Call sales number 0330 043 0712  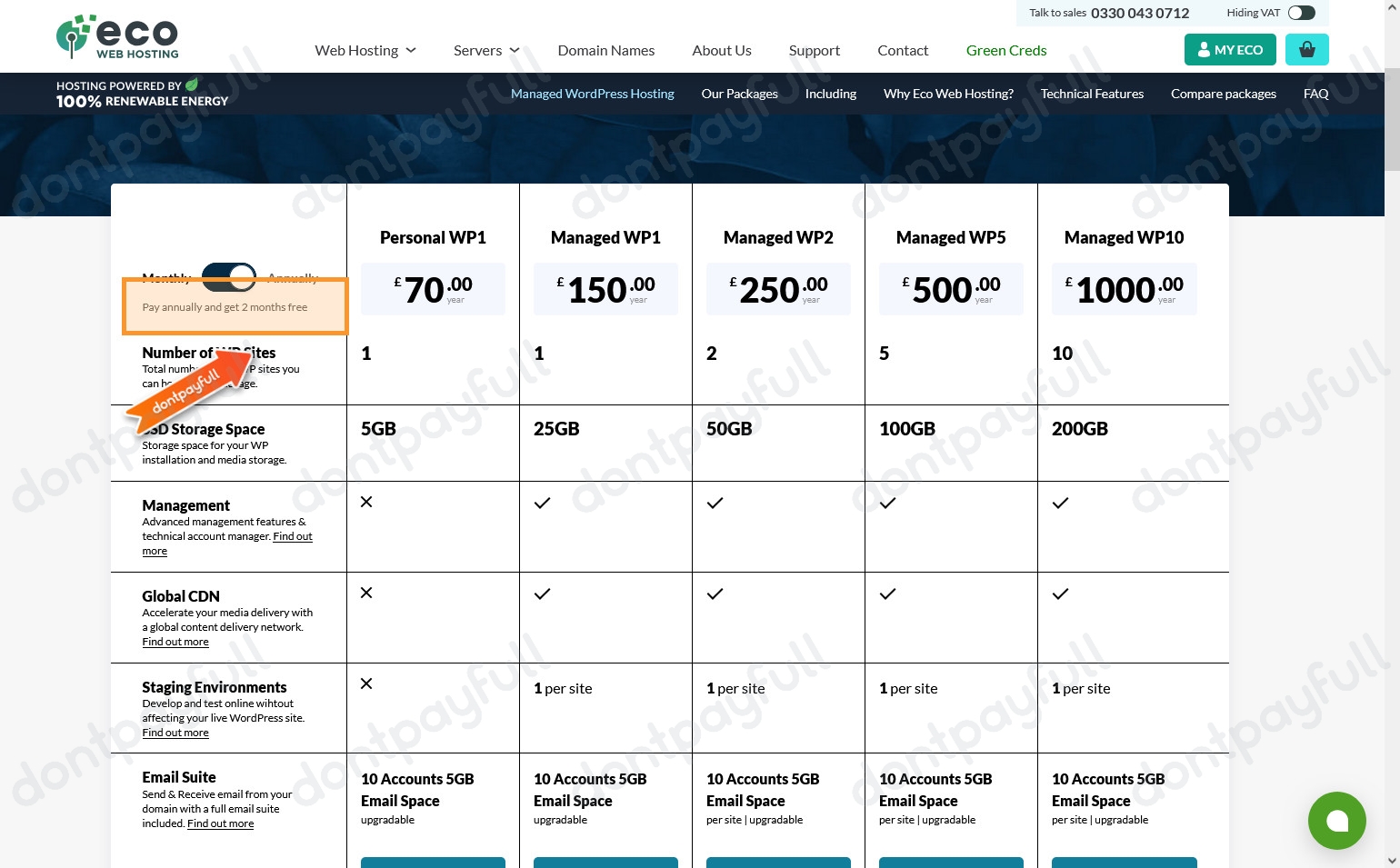[1140, 13]
